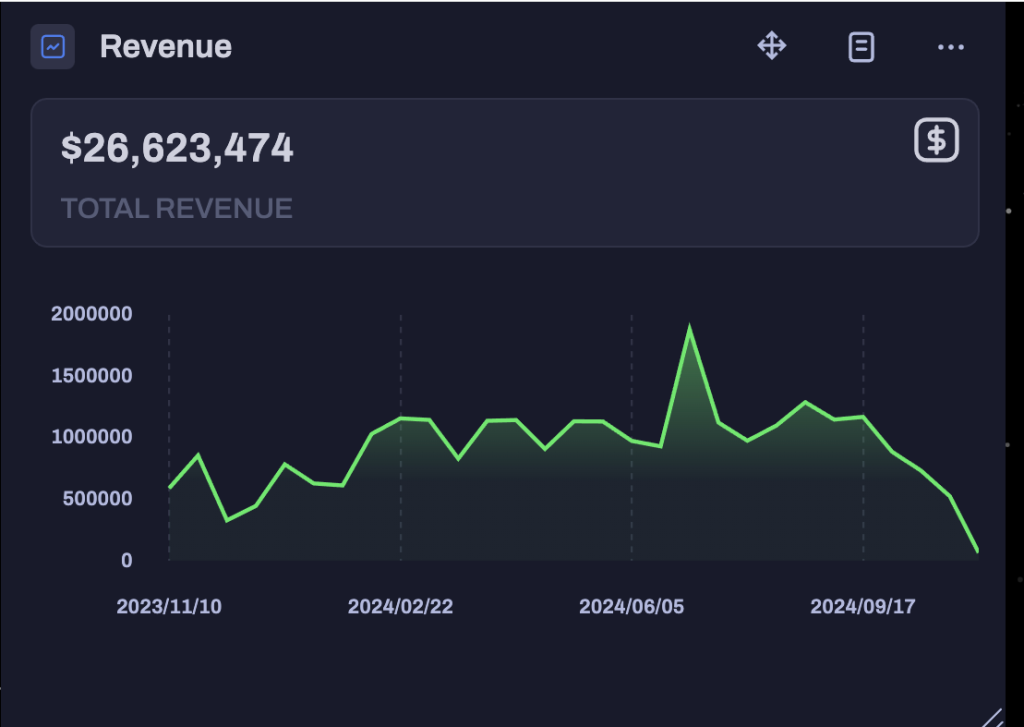This screenshot has height=727, width=1024.
Task: Click the line chart icon beside Revenue
Action: 52,47
